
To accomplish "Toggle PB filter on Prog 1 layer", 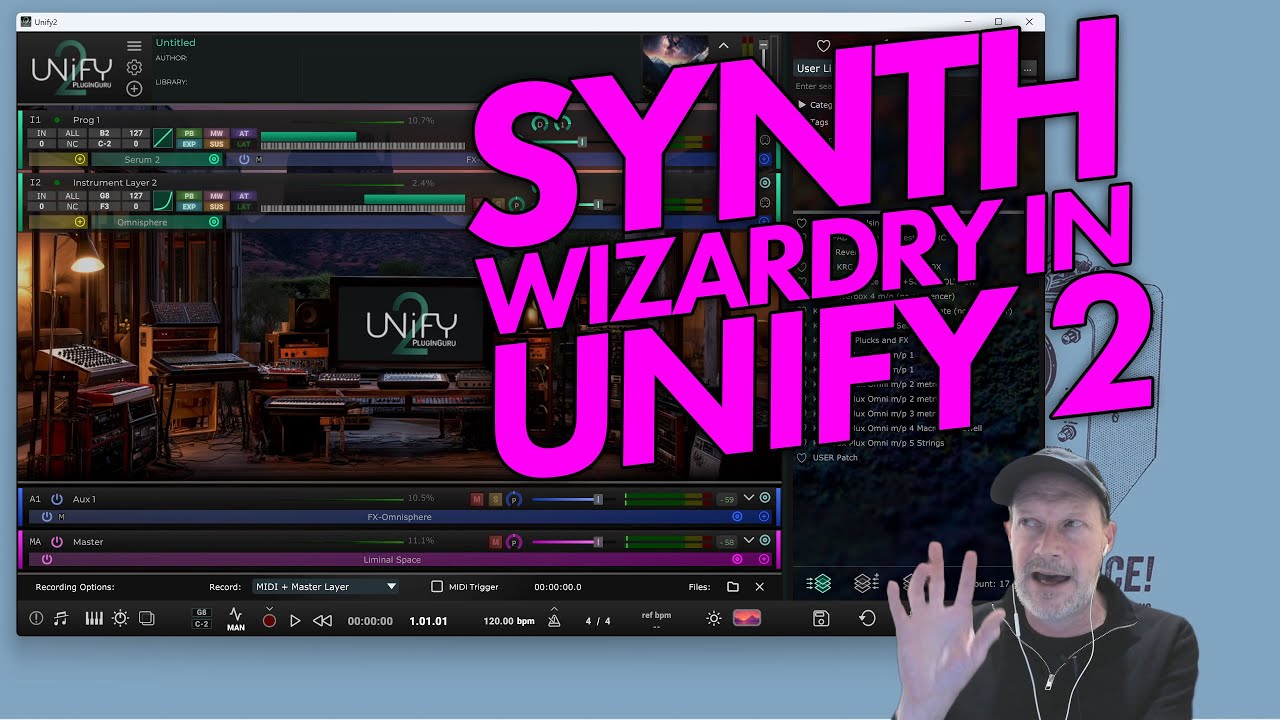I will (x=190, y=133).
